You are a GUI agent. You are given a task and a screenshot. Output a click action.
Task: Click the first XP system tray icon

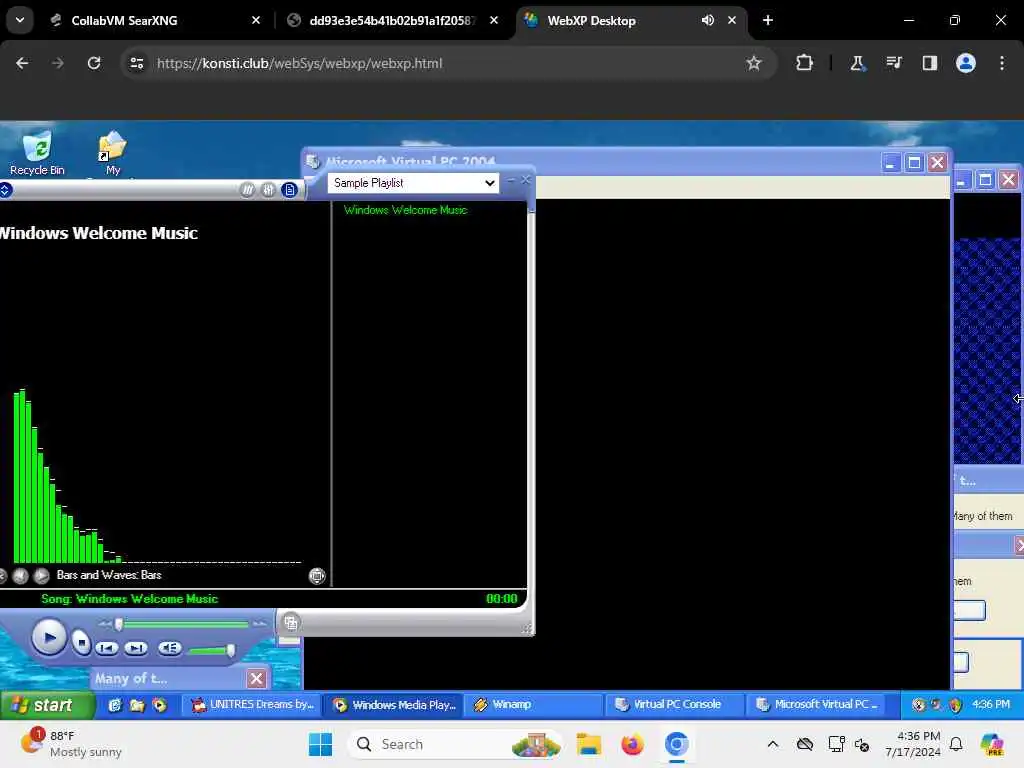point(918,705)
